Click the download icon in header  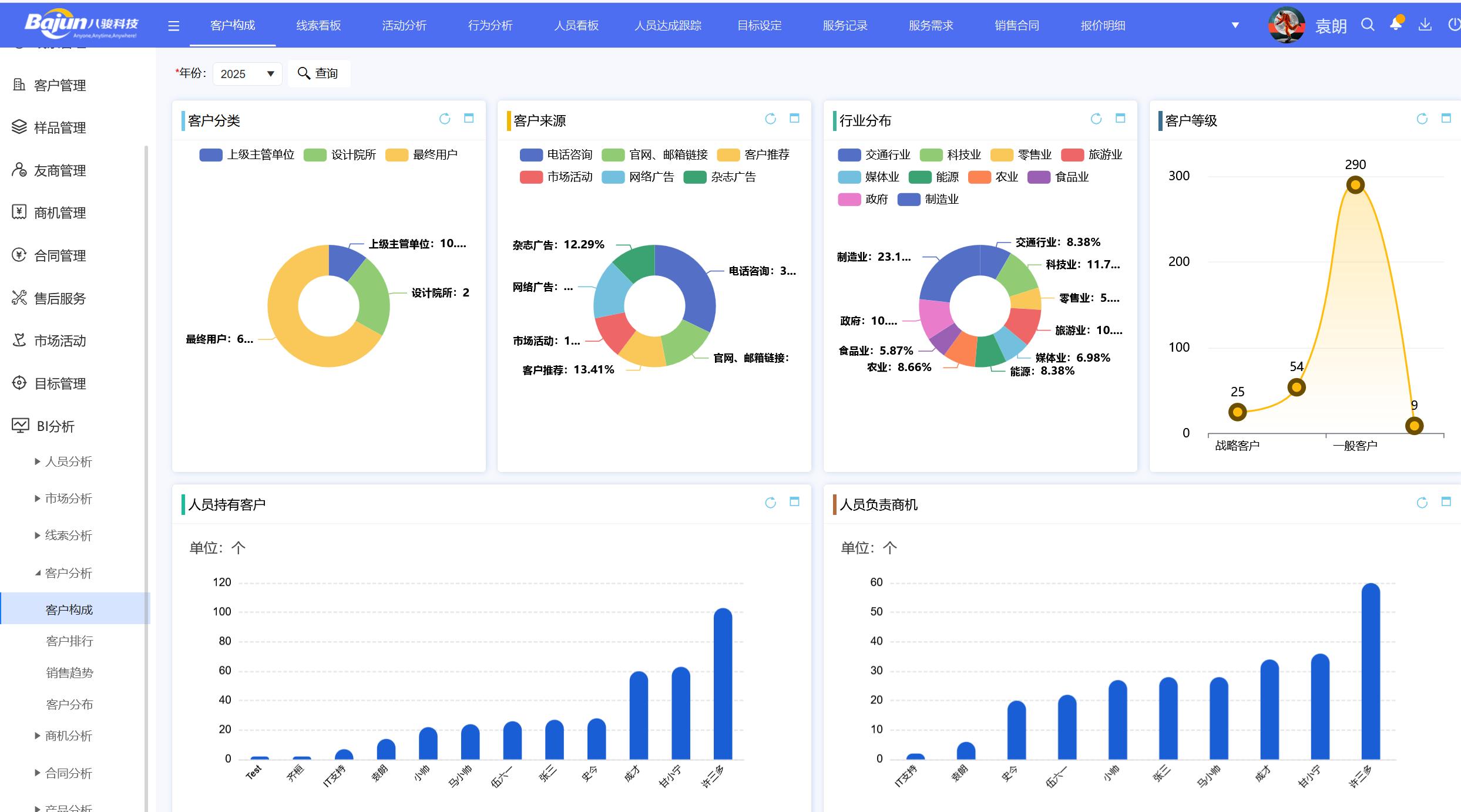pos(1425,25)
